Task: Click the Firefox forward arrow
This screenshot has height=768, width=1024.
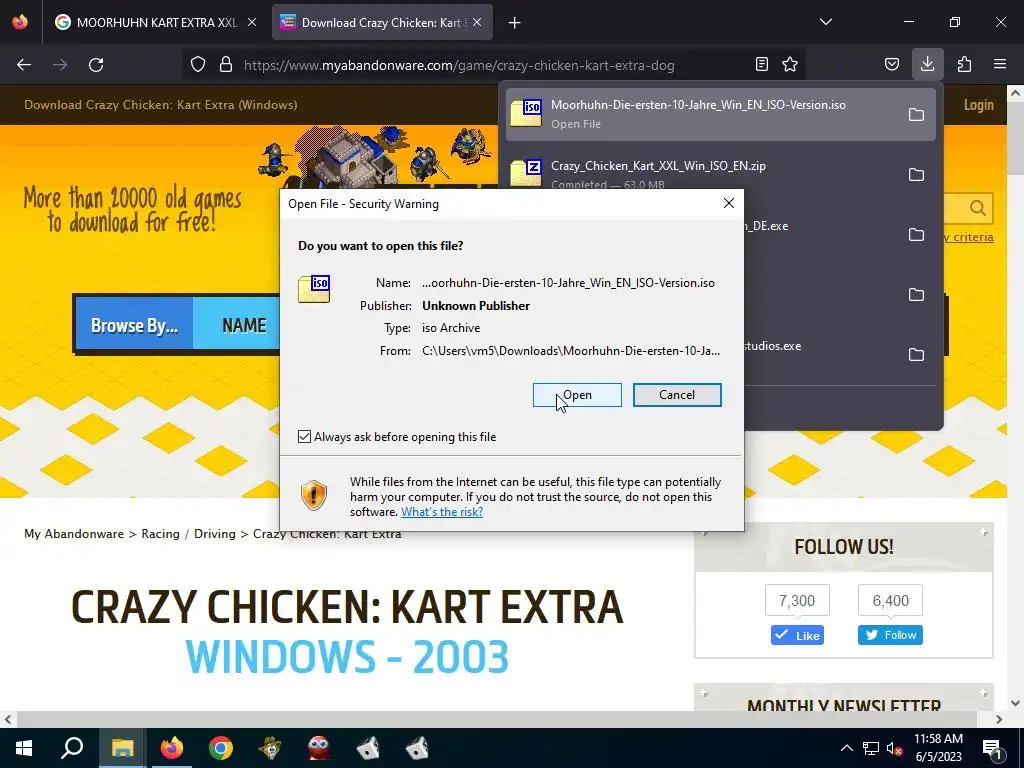Action: 60,65
